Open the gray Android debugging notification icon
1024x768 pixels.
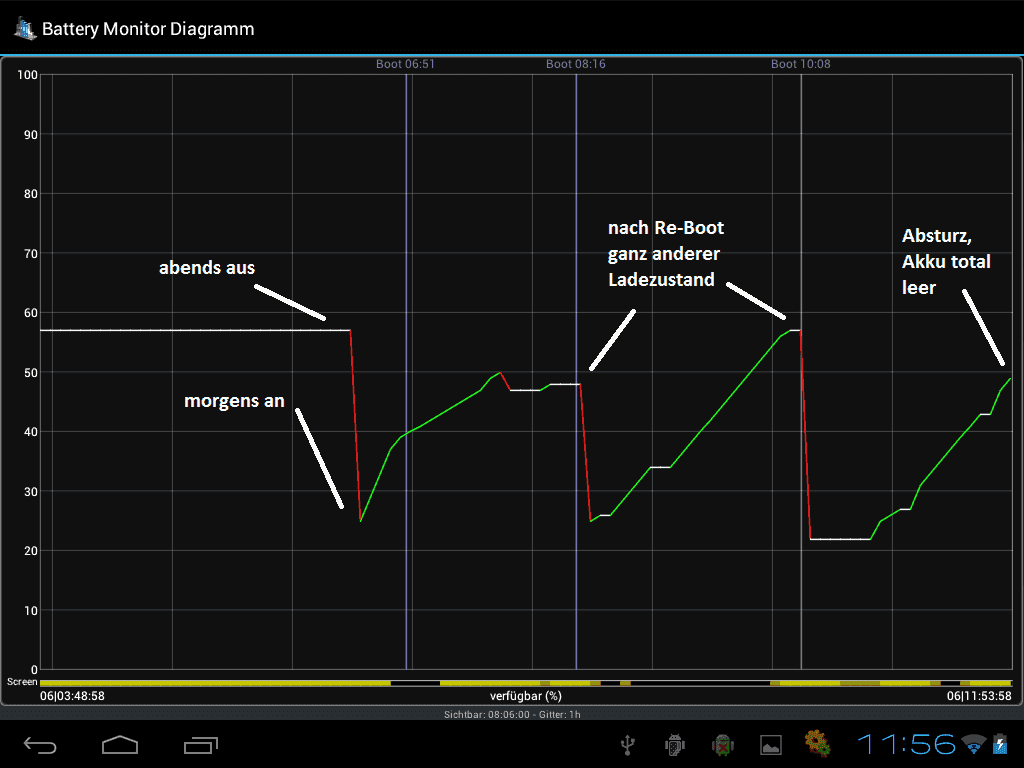(675, 744)
